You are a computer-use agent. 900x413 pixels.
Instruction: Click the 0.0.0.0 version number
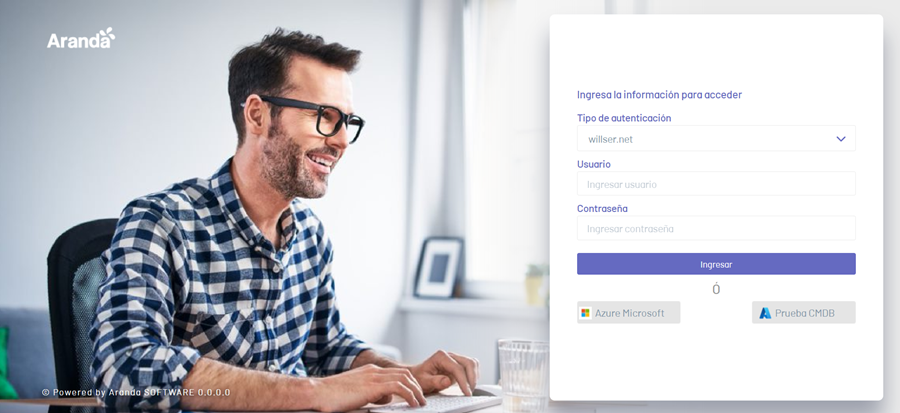[214, 392]
